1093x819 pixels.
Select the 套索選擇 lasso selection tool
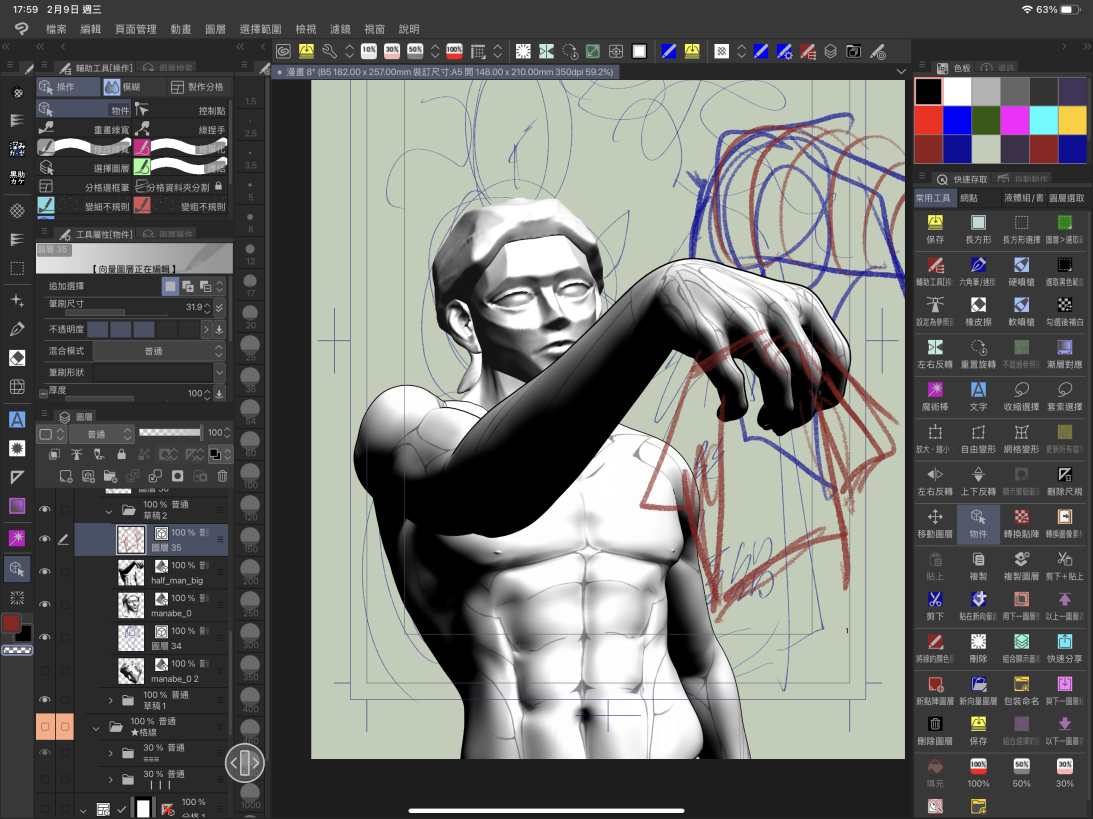point(1064,390)
